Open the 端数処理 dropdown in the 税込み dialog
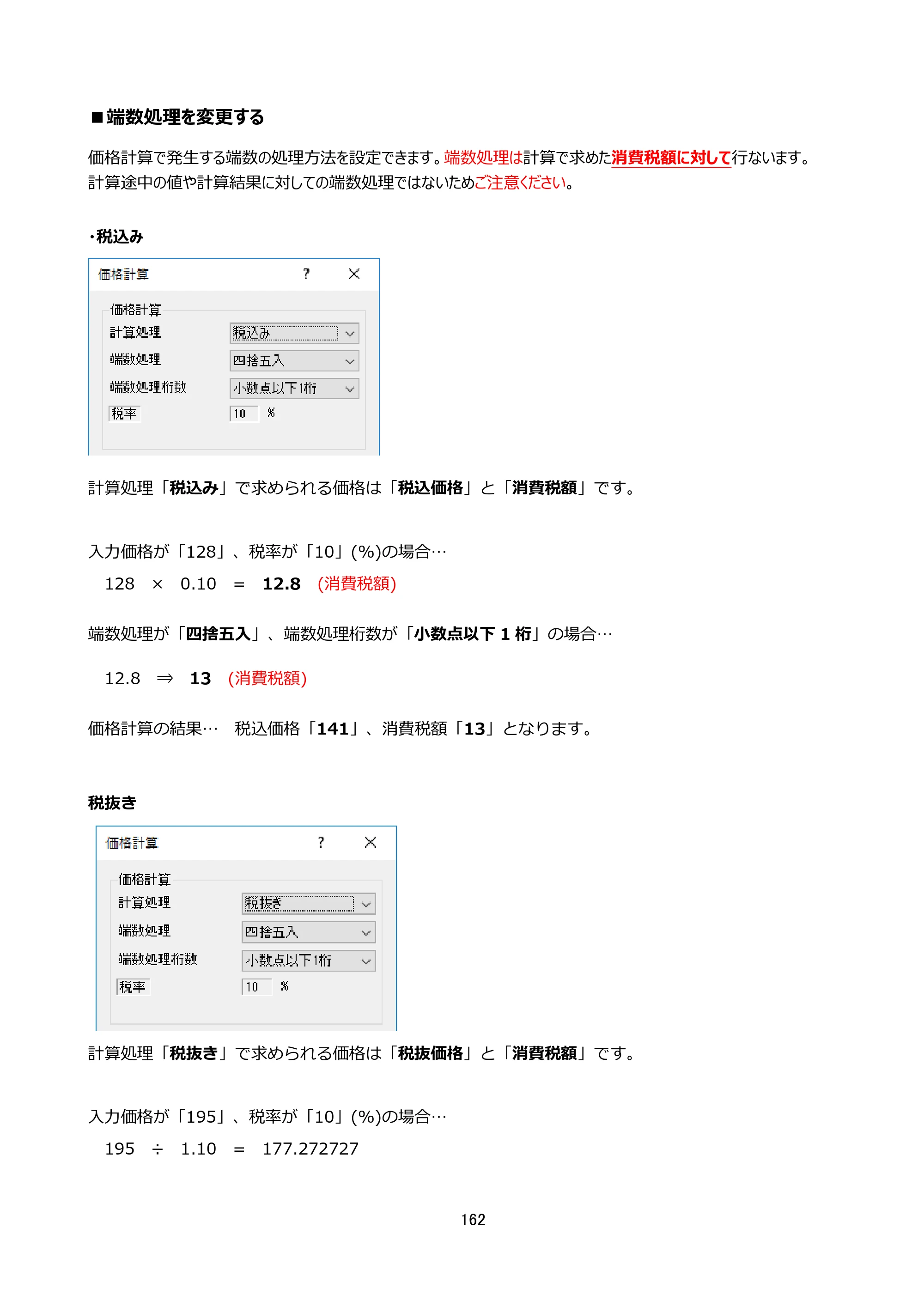This screenshot has height=1307, width=924. (x=294, y=361)
